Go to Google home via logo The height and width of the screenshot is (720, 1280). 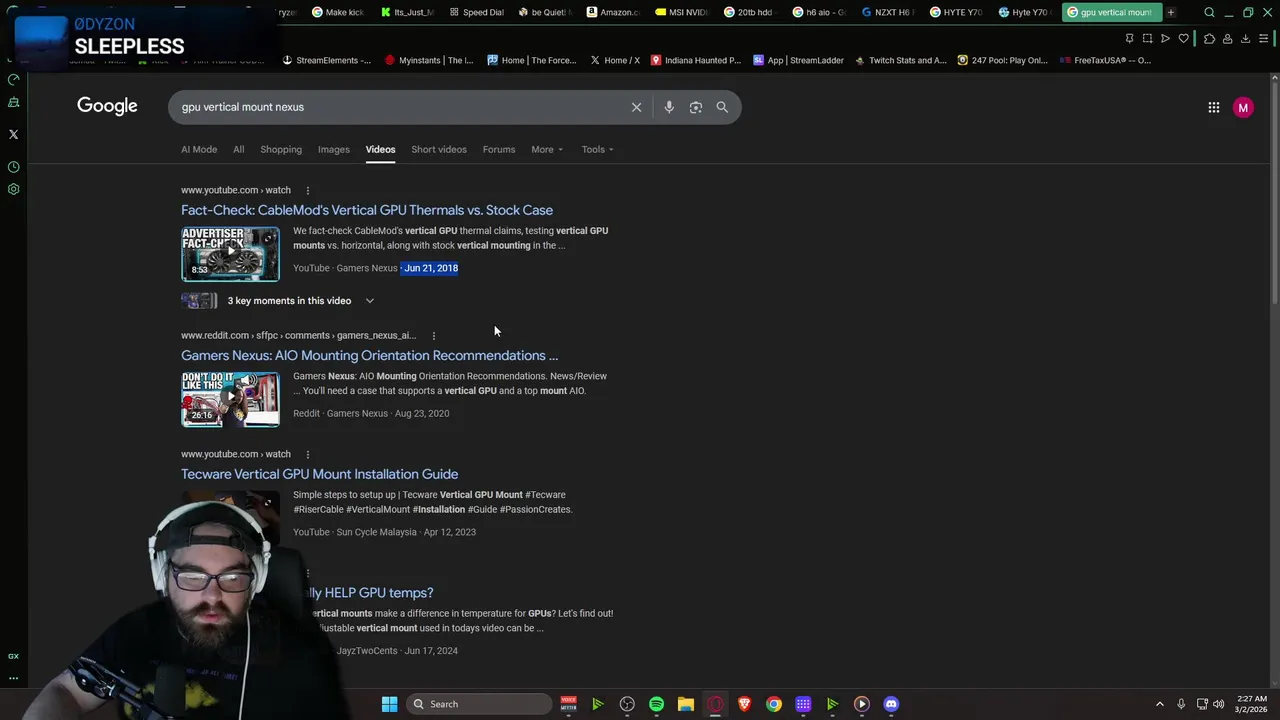click(x=107, y=106)
